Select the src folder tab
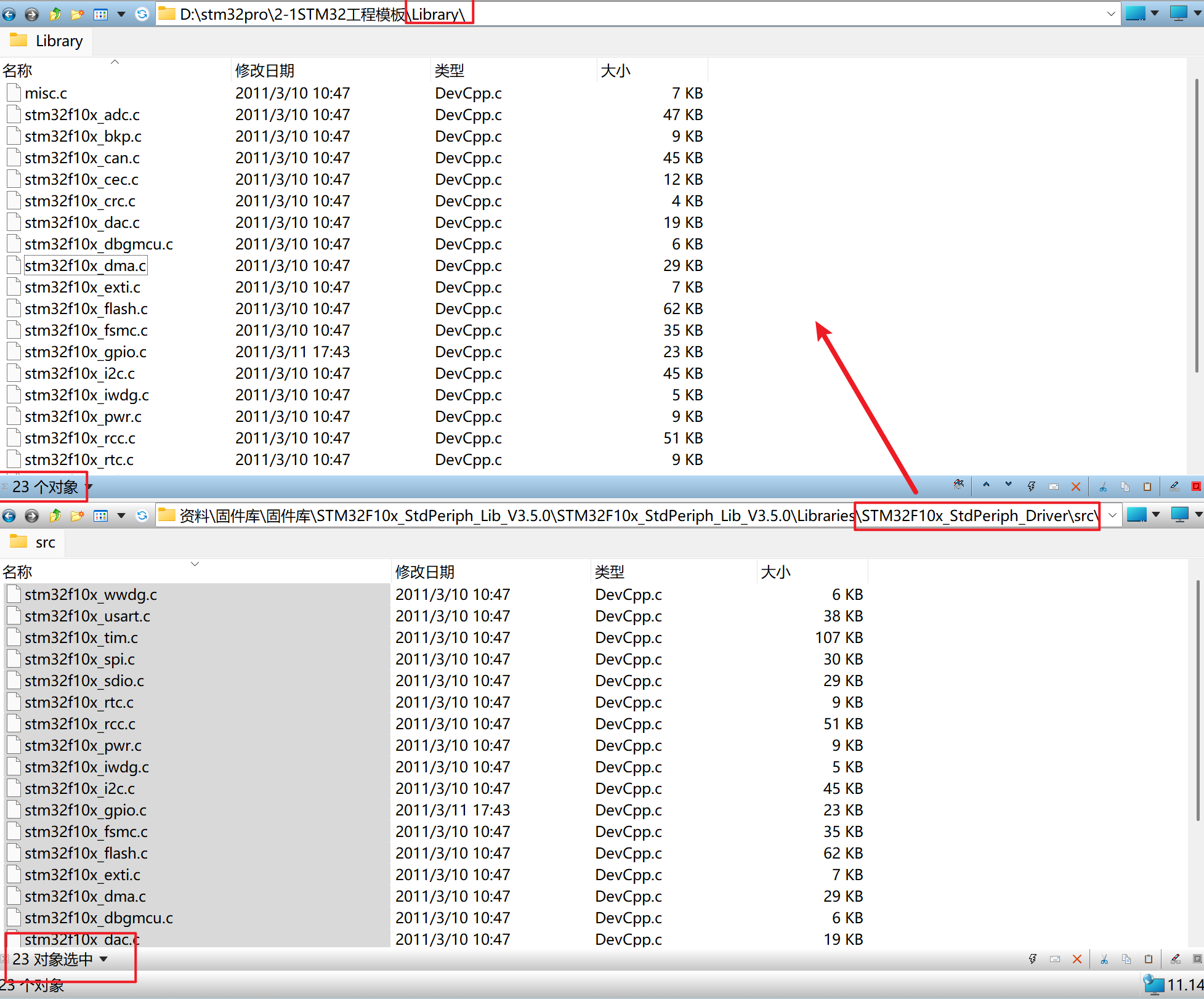The image size is (1204, 999). [33, 543]
